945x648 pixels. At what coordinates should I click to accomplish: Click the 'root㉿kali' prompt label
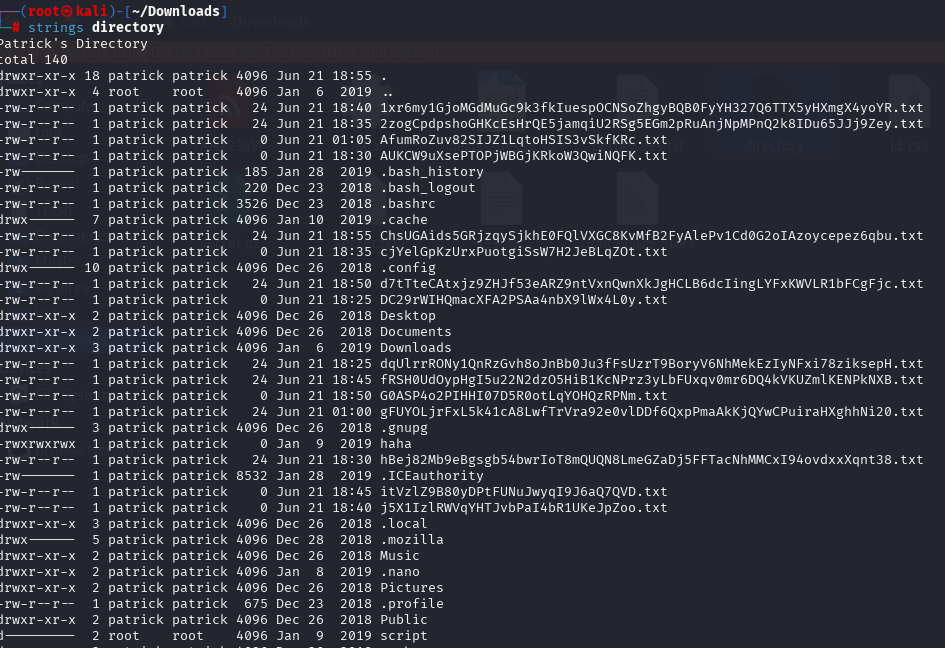(x=68, y=11)
